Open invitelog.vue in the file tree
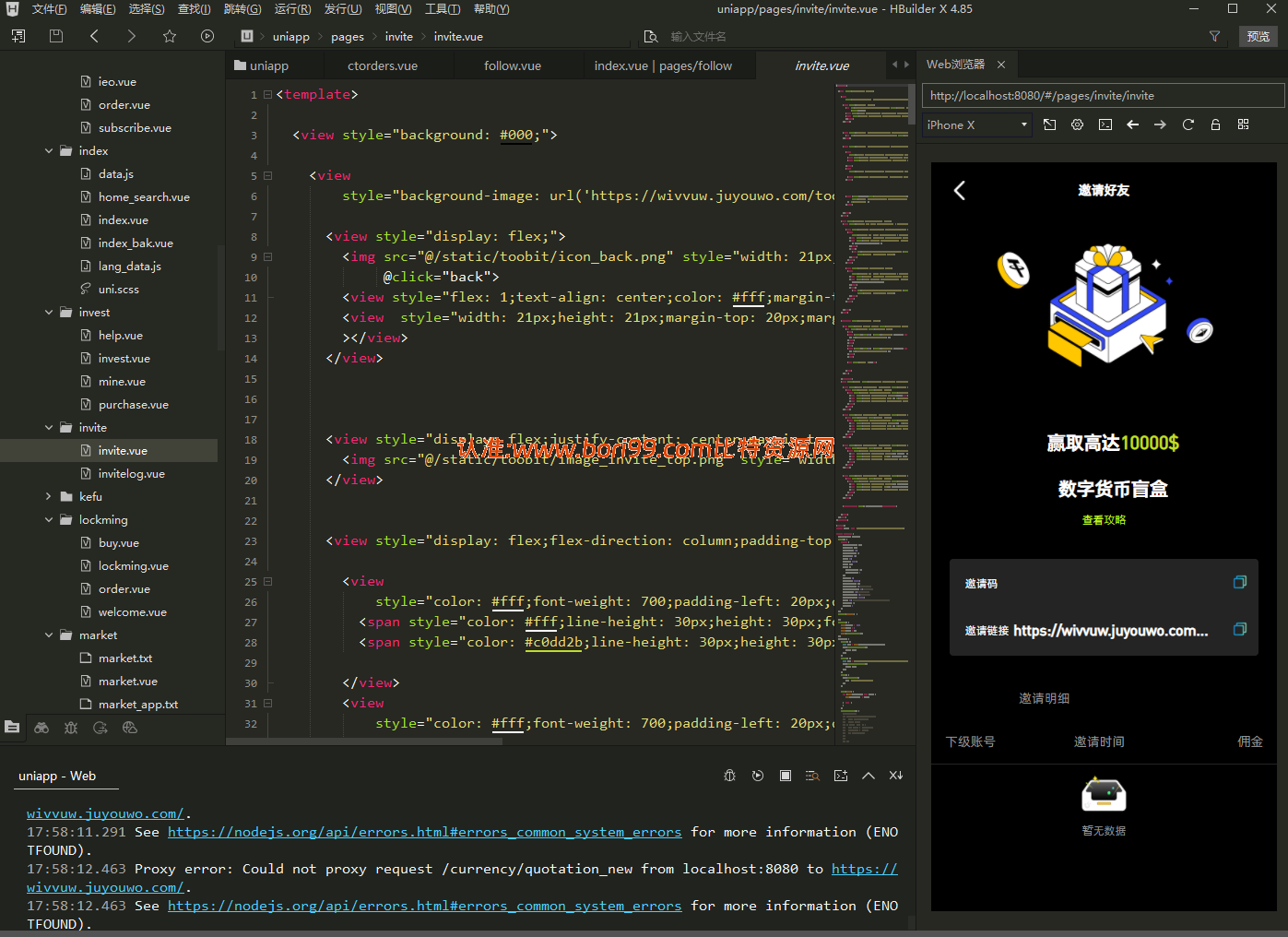This screenshot has height=937, width=1288. 132,473
